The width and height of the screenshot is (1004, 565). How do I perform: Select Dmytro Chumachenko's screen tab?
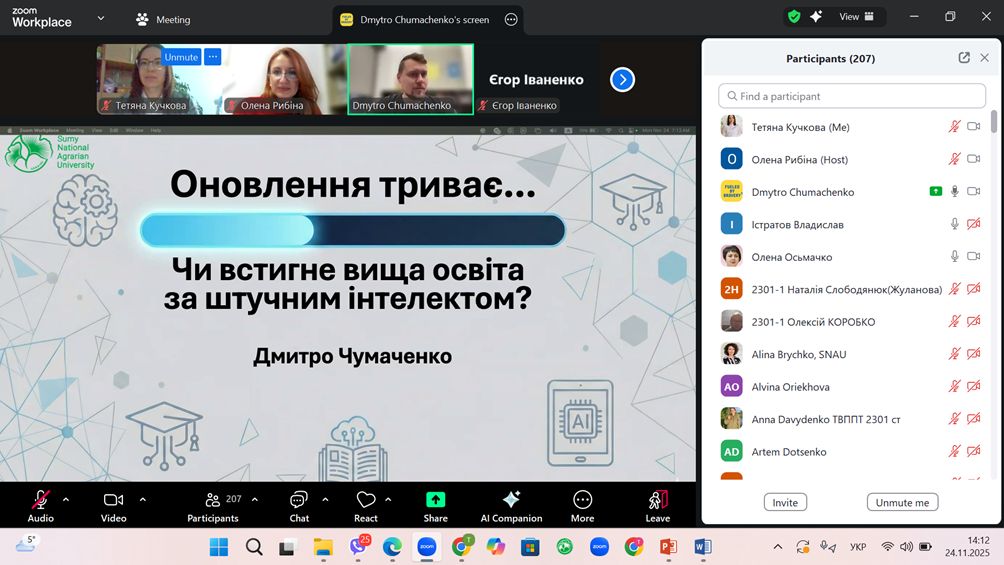click(x=427, y=19)
